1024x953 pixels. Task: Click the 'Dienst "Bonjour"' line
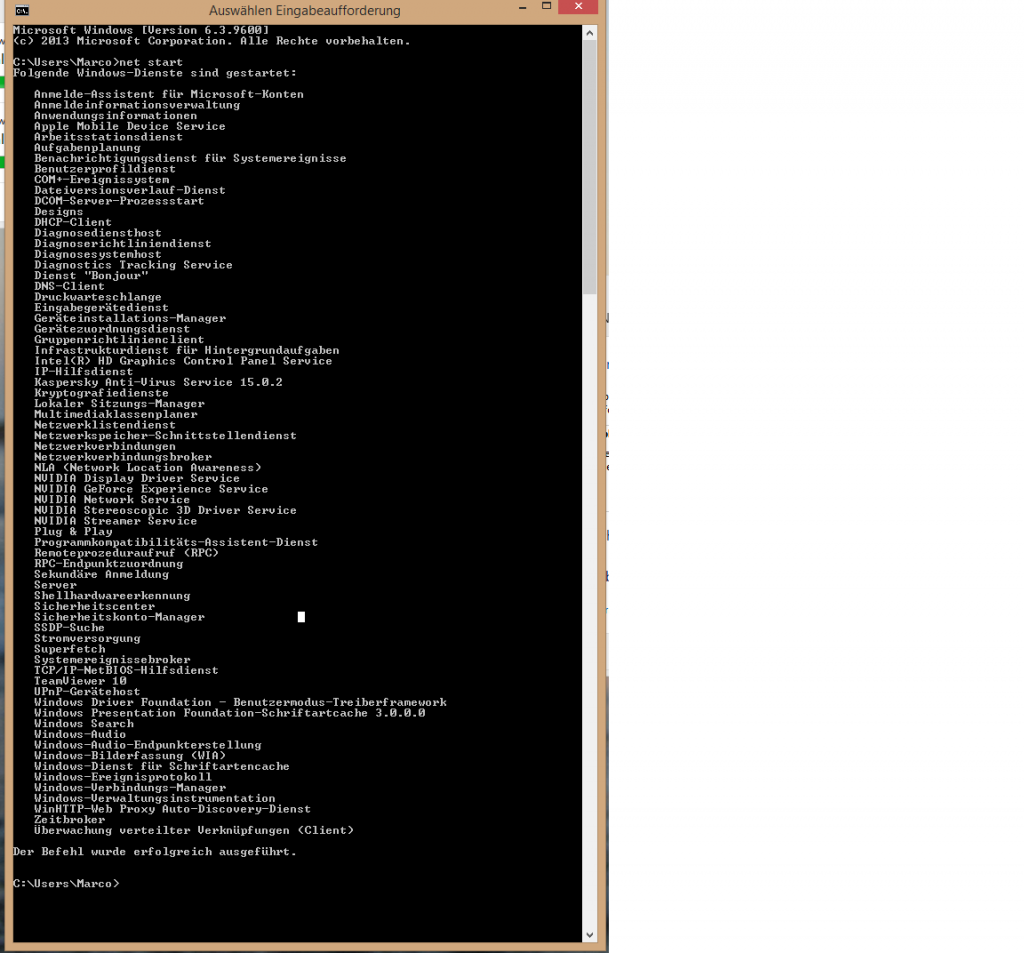point(91,276)
